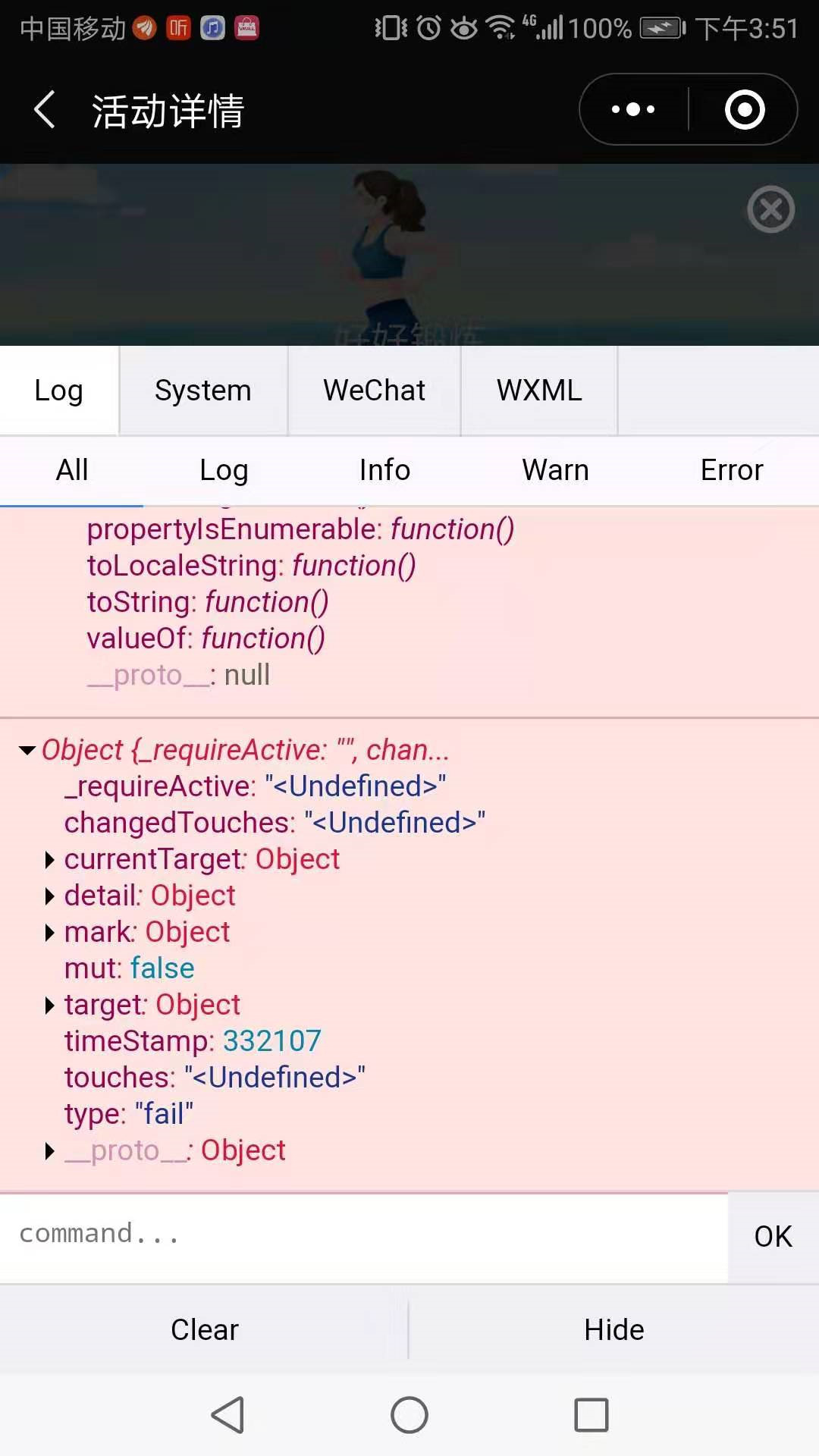Open the three-dot more menu
This screenshot has width=819, height=1456.
(634, 110)
